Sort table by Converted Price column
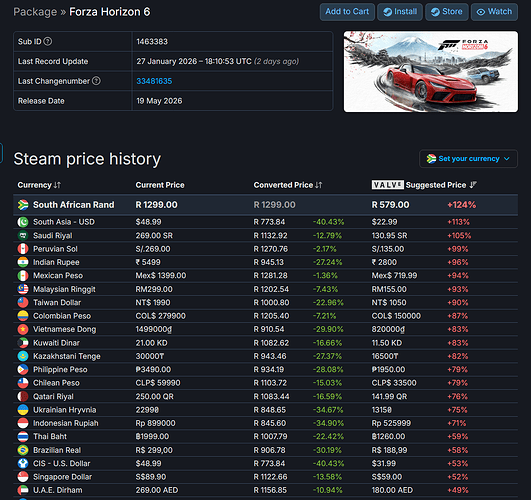This screenshot has height=500, width=531. pyautogui.click(x=288, y=185)
